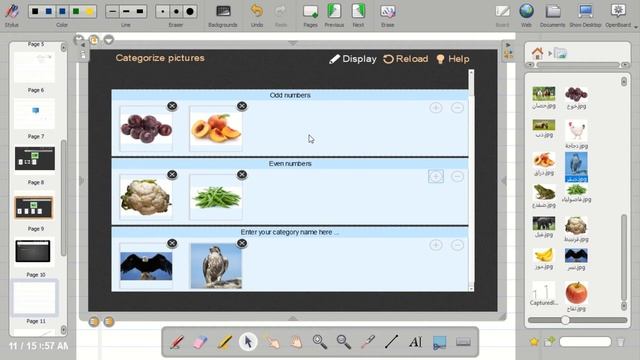Select the yellow color swatch
Image resolution: width=640 pixels, height=360 pixels.
pyautogui.click(x=89, y=11)
